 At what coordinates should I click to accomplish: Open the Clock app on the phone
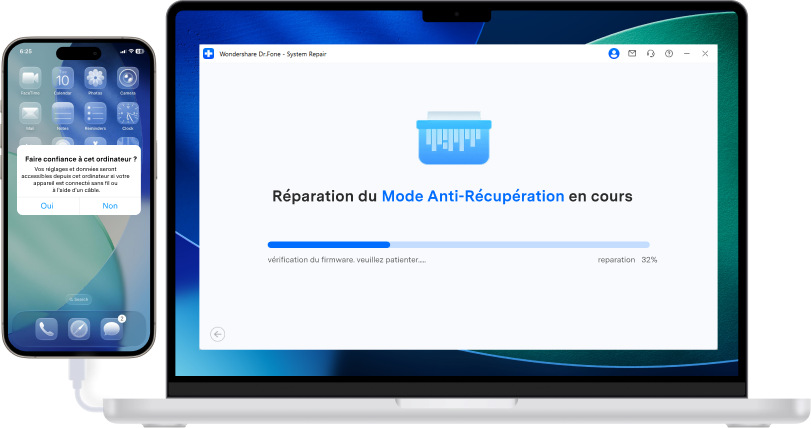point(128,113)
